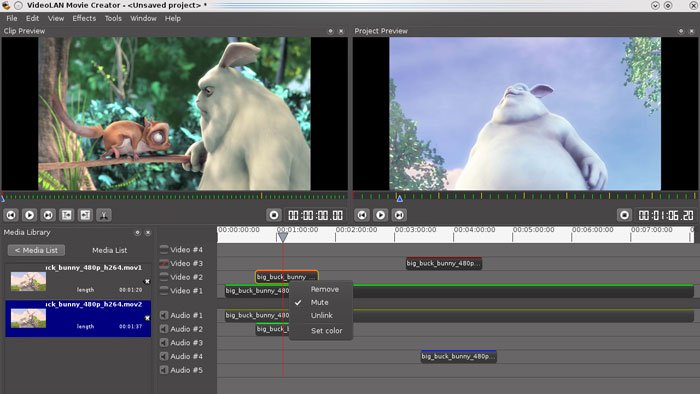Click the Project Preview seek bar cursor
Screen dimensions: 700x394
[400, 199]
